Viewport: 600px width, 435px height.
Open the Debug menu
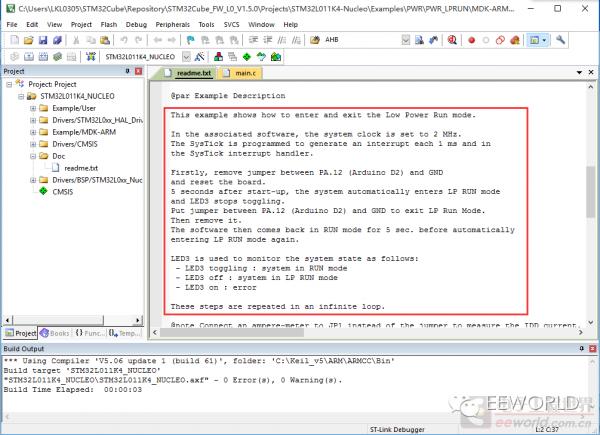coord(136,24)
